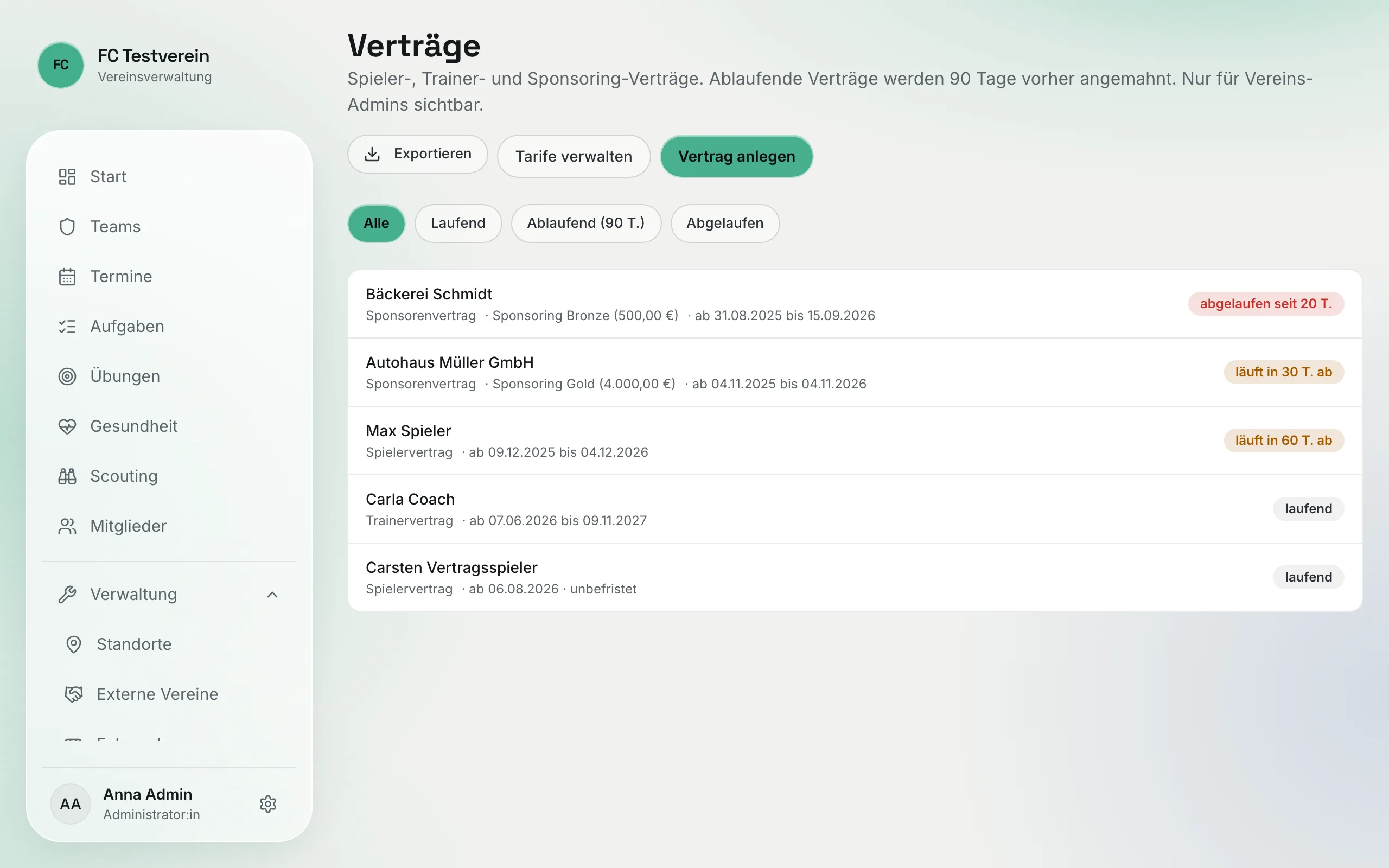Click the FC Testverein title
Screen dimensions: 1389x868
point(153,56)
